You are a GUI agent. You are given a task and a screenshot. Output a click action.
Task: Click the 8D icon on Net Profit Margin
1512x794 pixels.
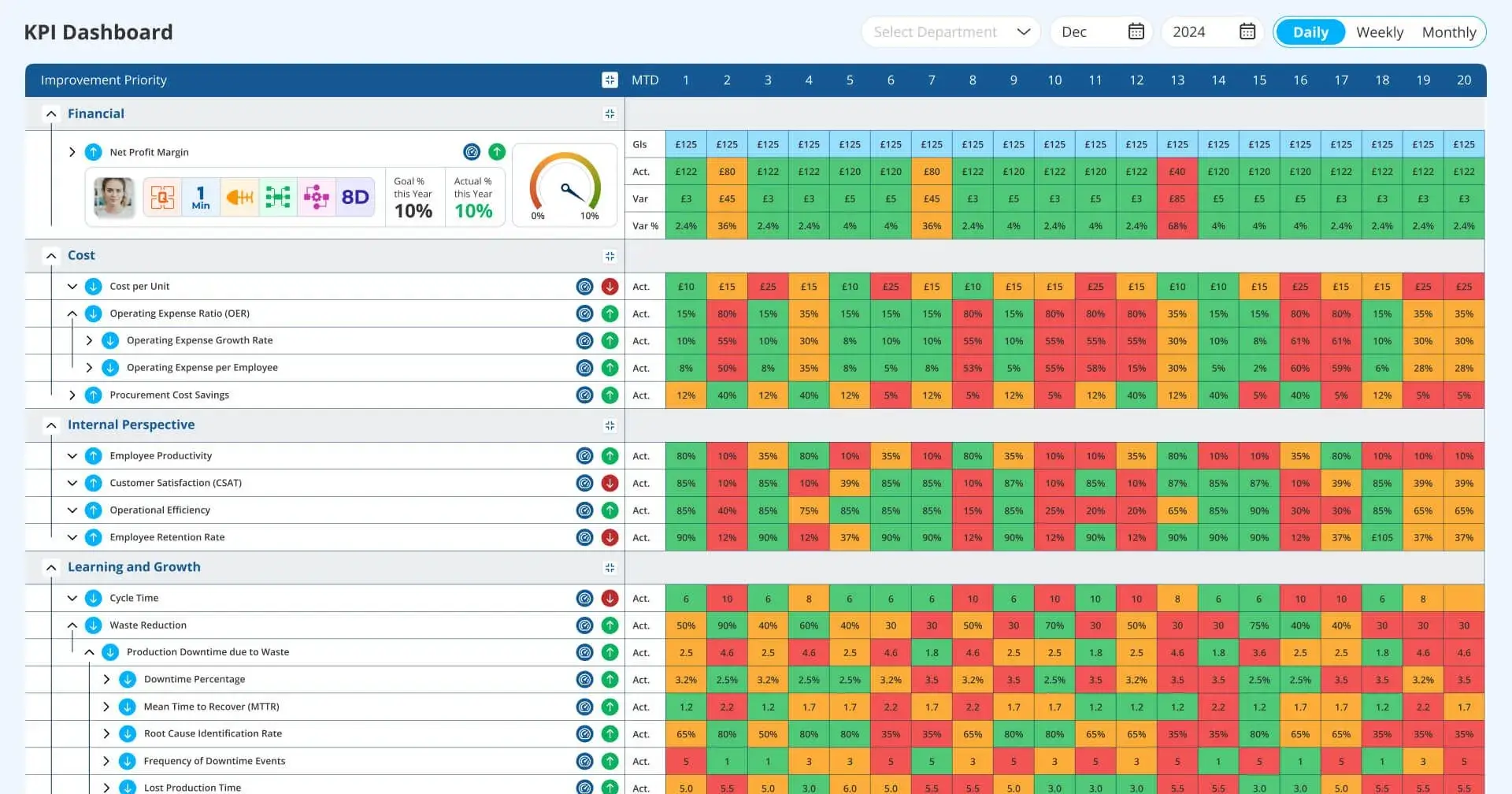354,197
